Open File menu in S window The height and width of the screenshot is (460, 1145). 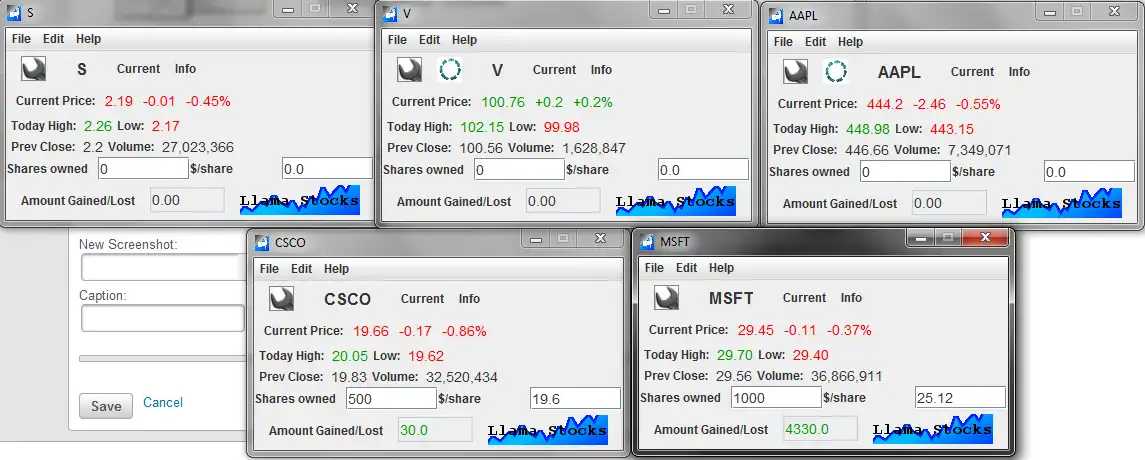point(21,39)
